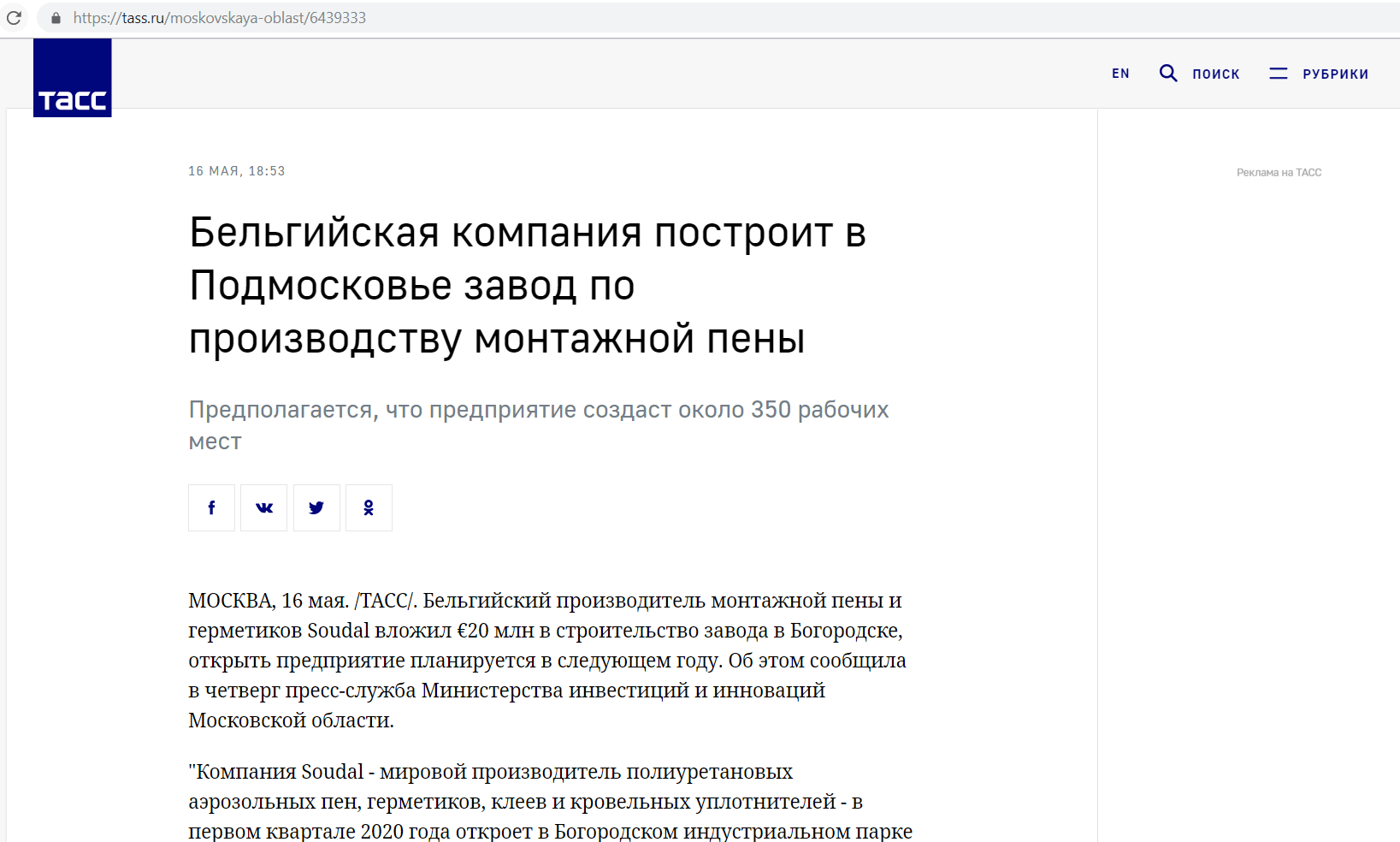Screen dimensions: 1400x842
Task: Click the Реклама на ТАСС link
Action: pos(1279,173)
